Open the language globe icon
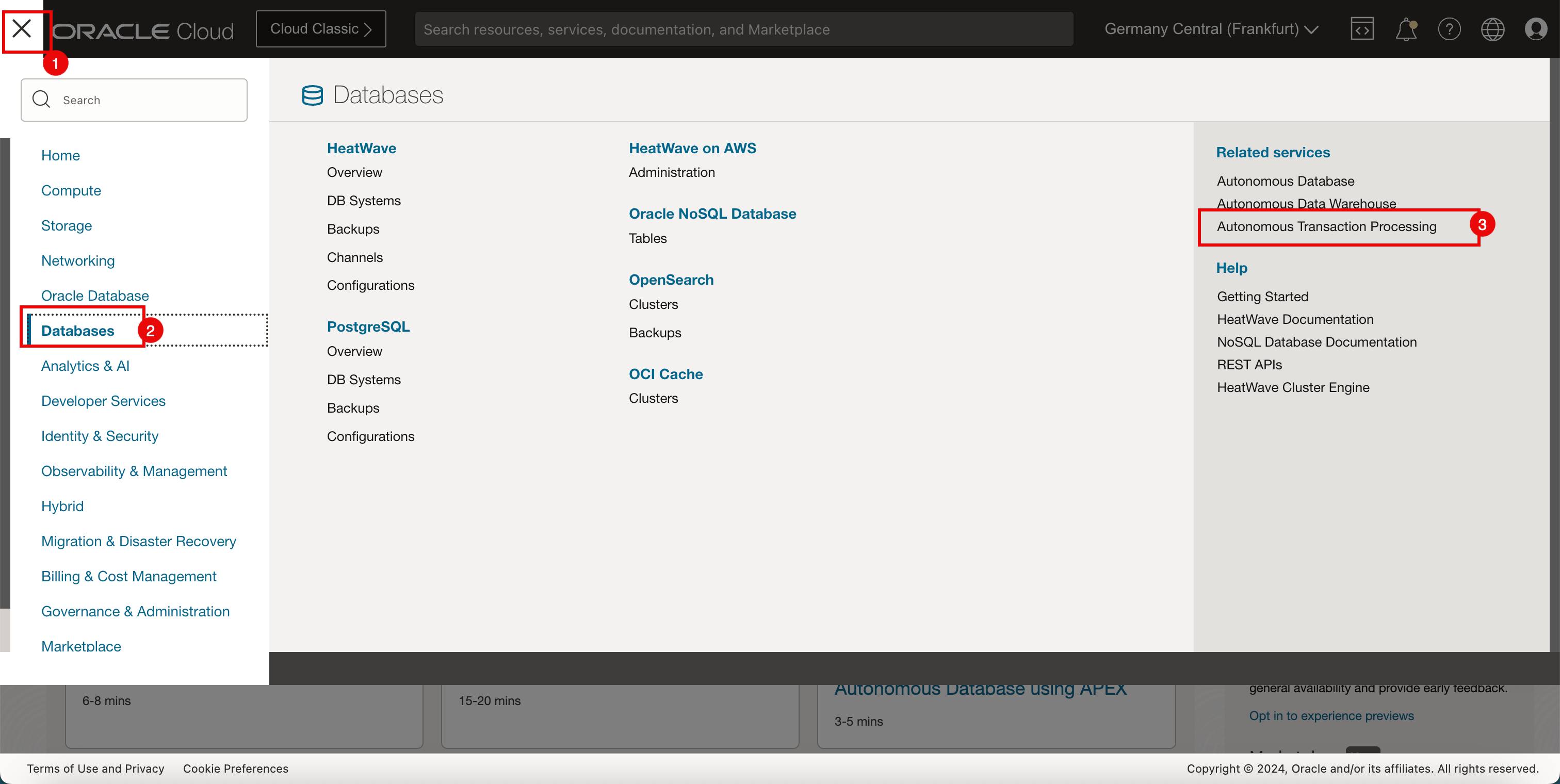Viewport: 1560px width, 784px height. pyautogui.click(x=1492, y=29)
